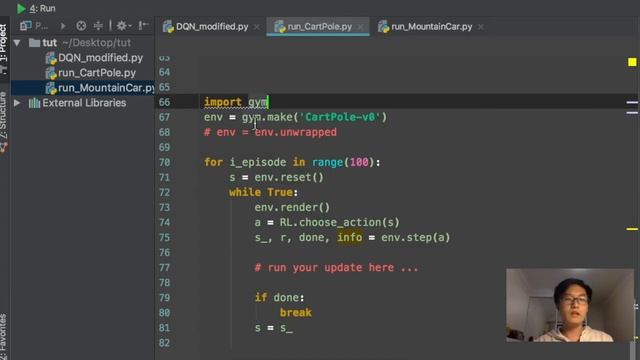Click the 'if done:' line
Image resolution: width=640 pixels, height=360 pixels.
click(x=280, y=298)
